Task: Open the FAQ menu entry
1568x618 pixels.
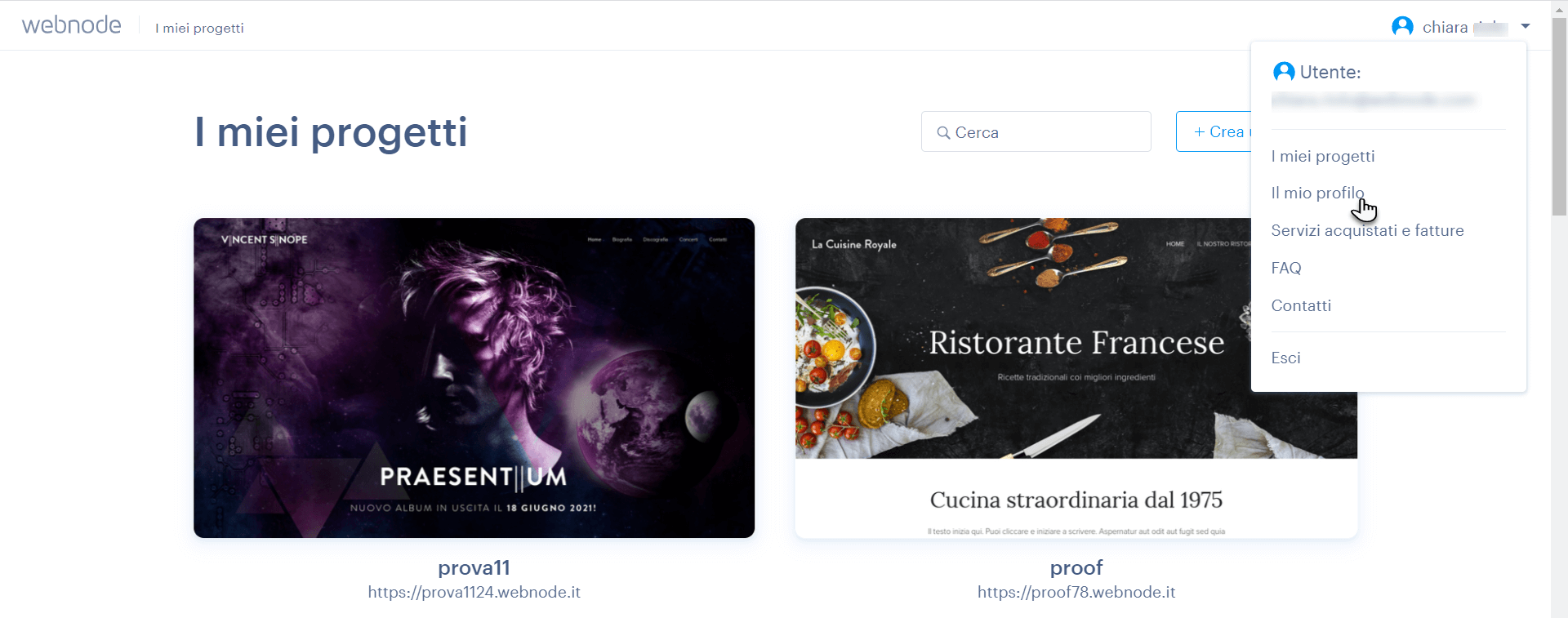Action: [x=1286, y=268]
